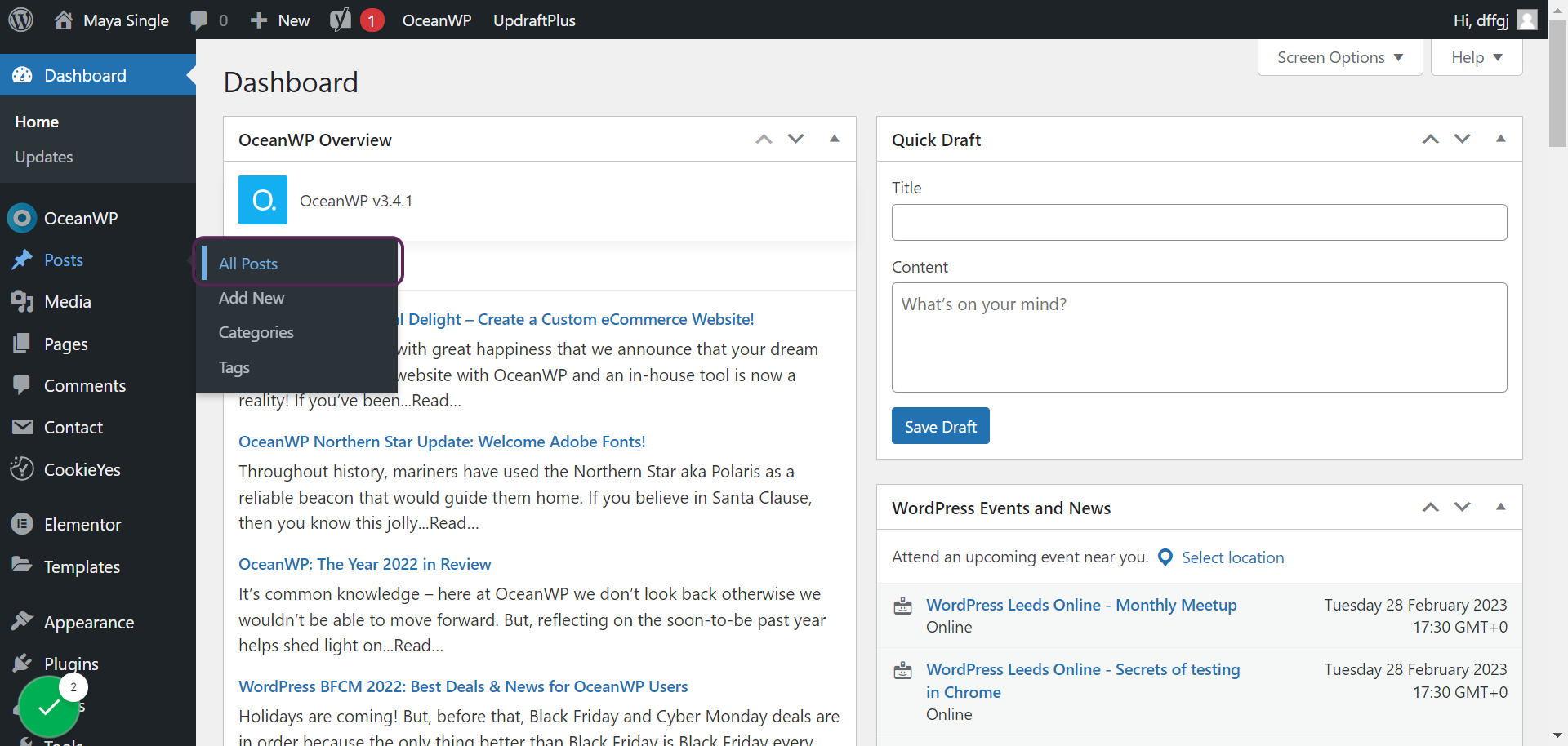Open WordPress Leeds Online Monthly Meetup link
This screenshot has height=746, width=1568.
pos(1081,605)
